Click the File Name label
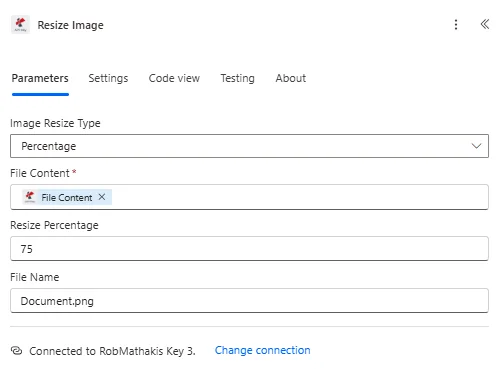The width and height of the screenshot is (497, 369). tap(35, 277)
